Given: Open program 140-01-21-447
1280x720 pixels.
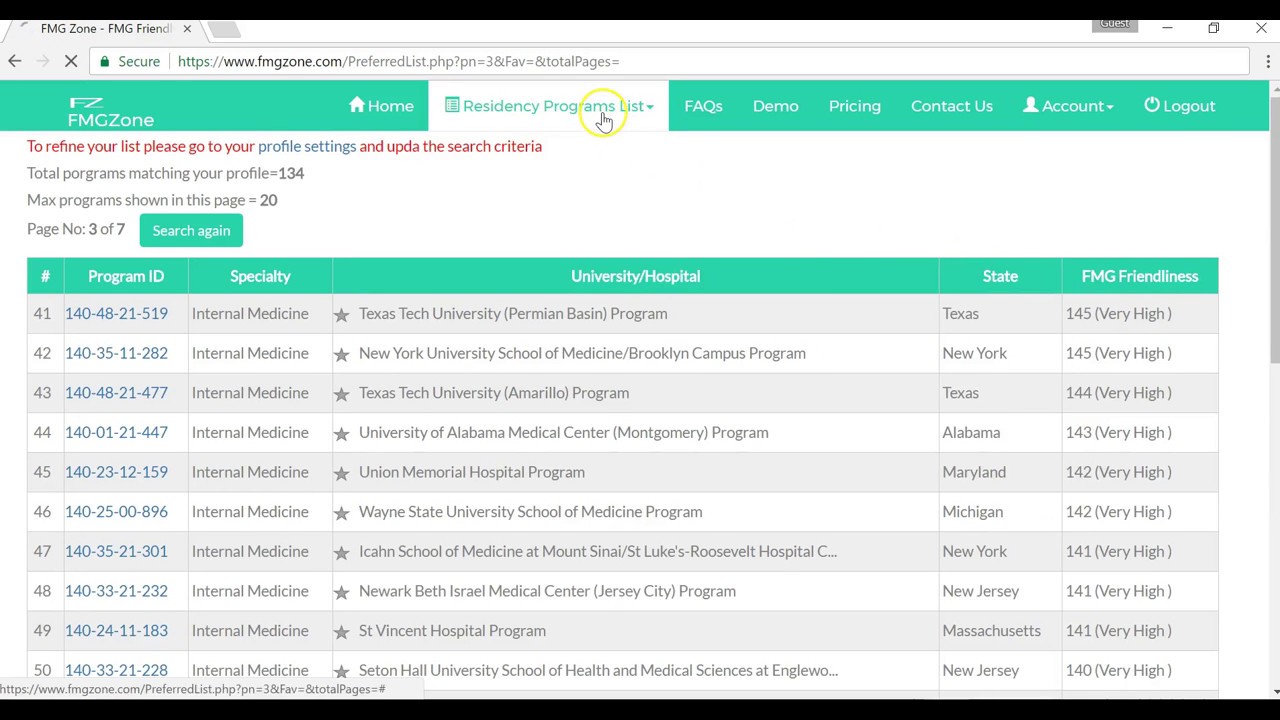Looking at the screenshot, I should (x=116, y=433).
